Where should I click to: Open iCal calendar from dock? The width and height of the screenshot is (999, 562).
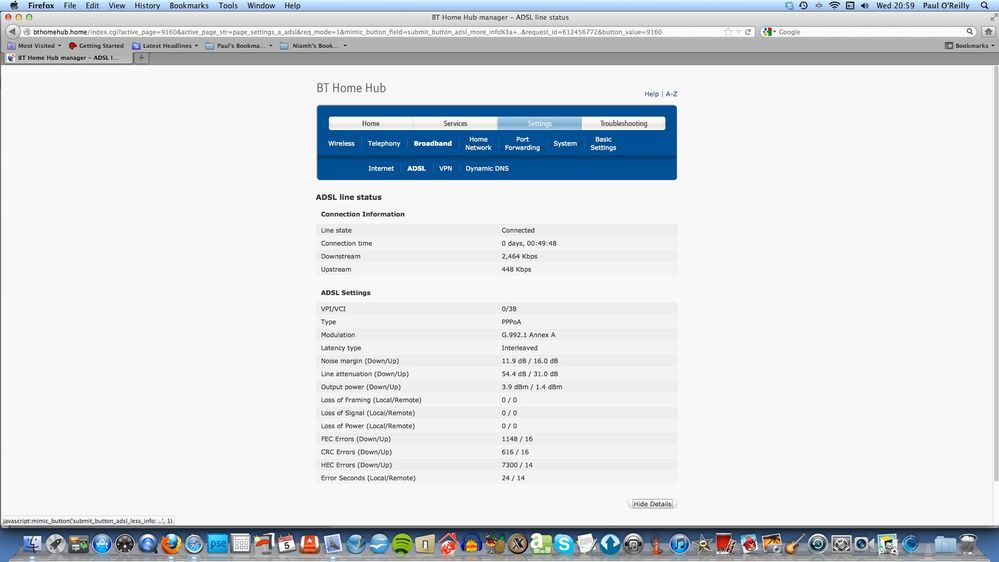(x=287, y=544)
